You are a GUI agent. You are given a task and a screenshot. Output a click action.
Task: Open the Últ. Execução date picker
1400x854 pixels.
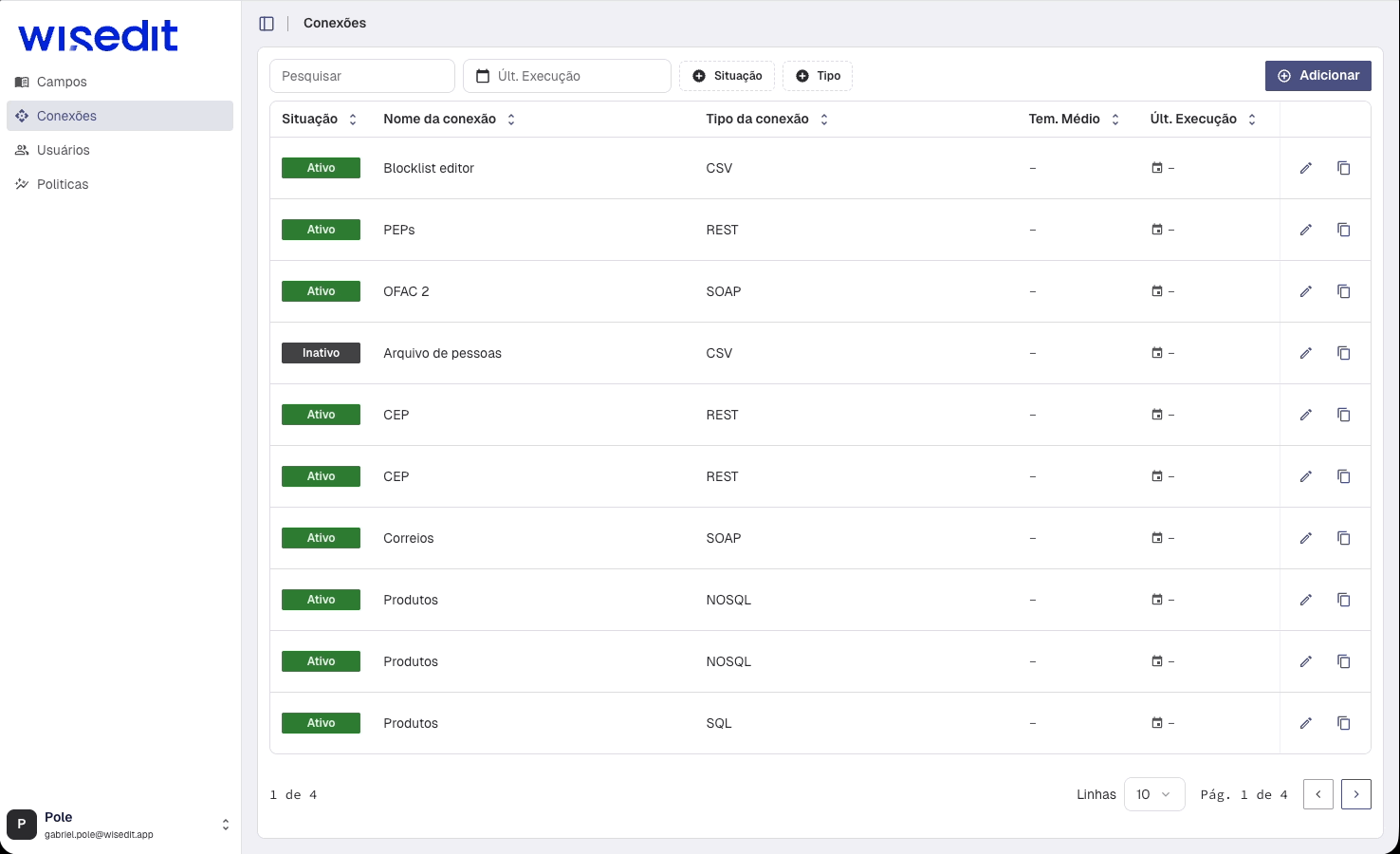click(567, 76)
